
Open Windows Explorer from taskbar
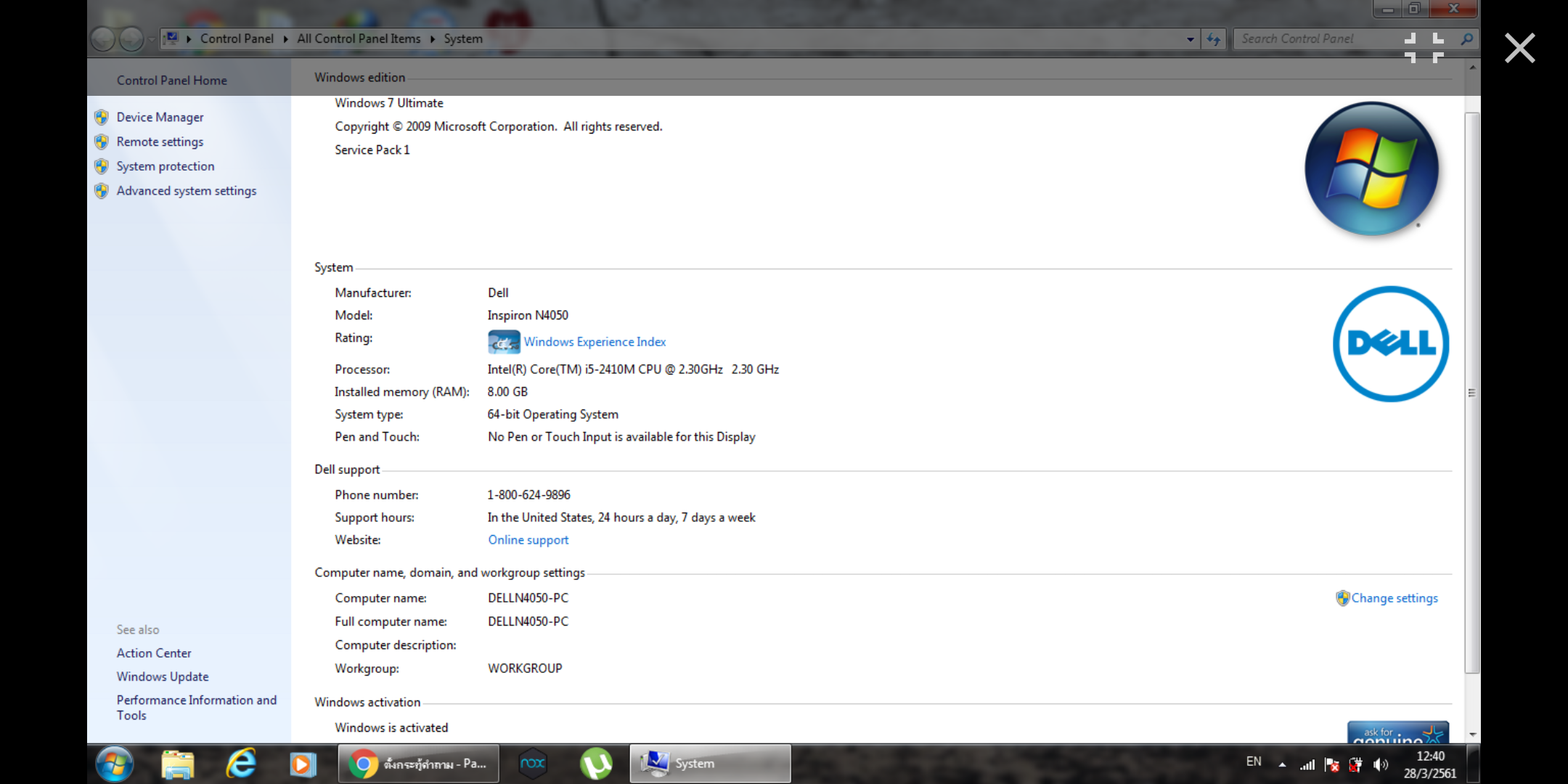(x=178, y=764)
